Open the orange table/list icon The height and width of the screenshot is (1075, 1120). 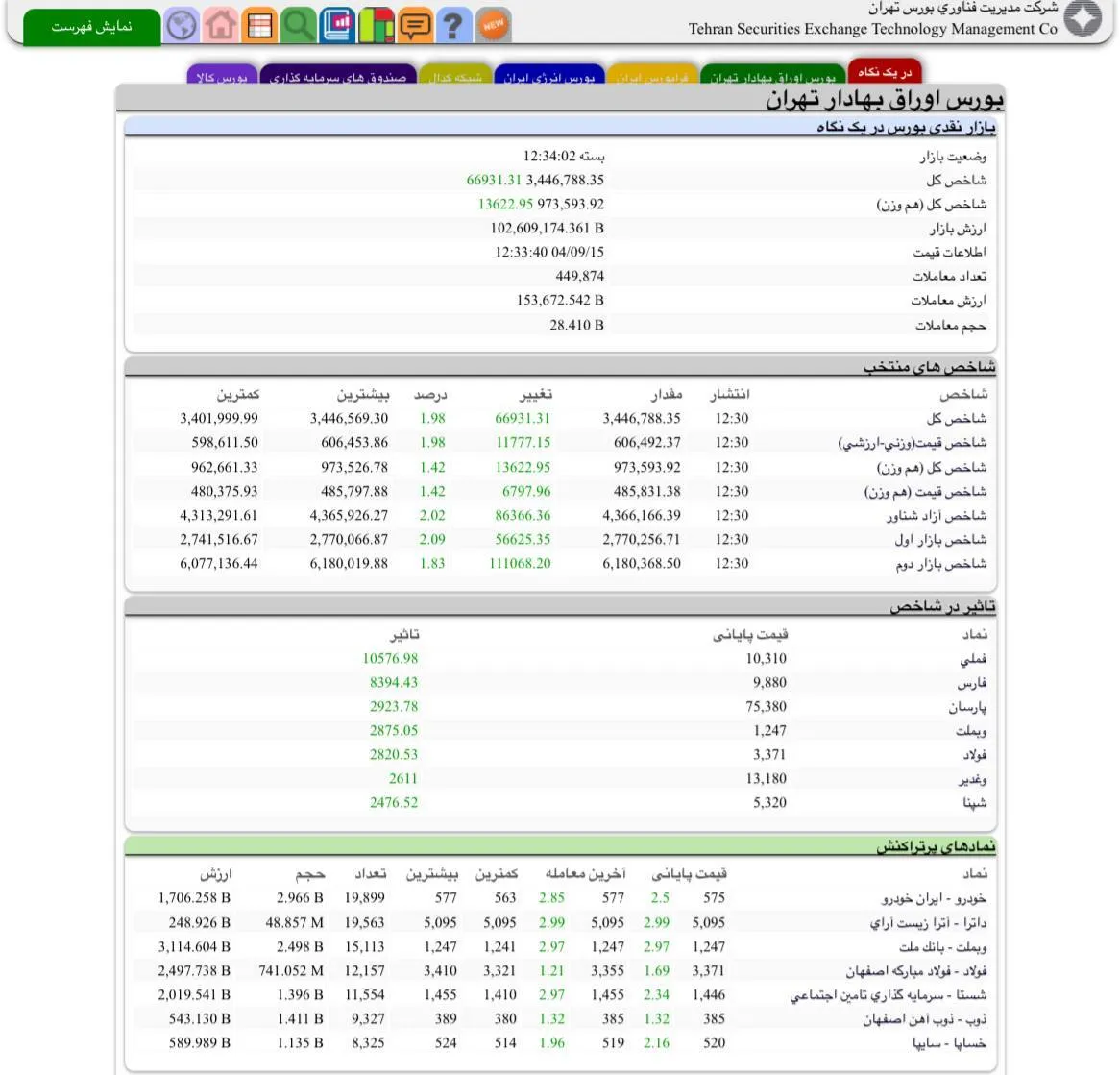tap(259, 26)
